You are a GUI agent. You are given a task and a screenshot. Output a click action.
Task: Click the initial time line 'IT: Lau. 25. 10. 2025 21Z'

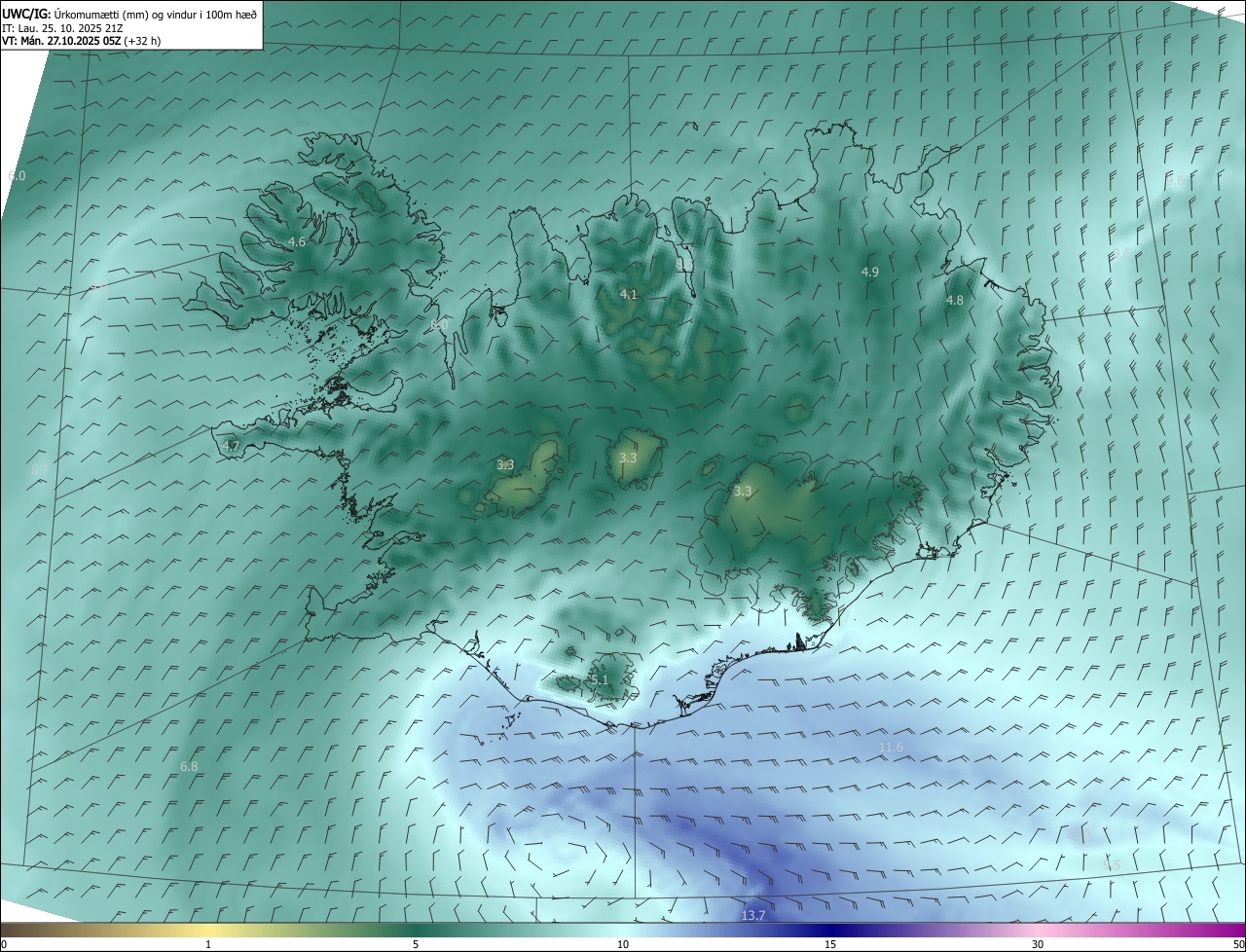(61, 27)
